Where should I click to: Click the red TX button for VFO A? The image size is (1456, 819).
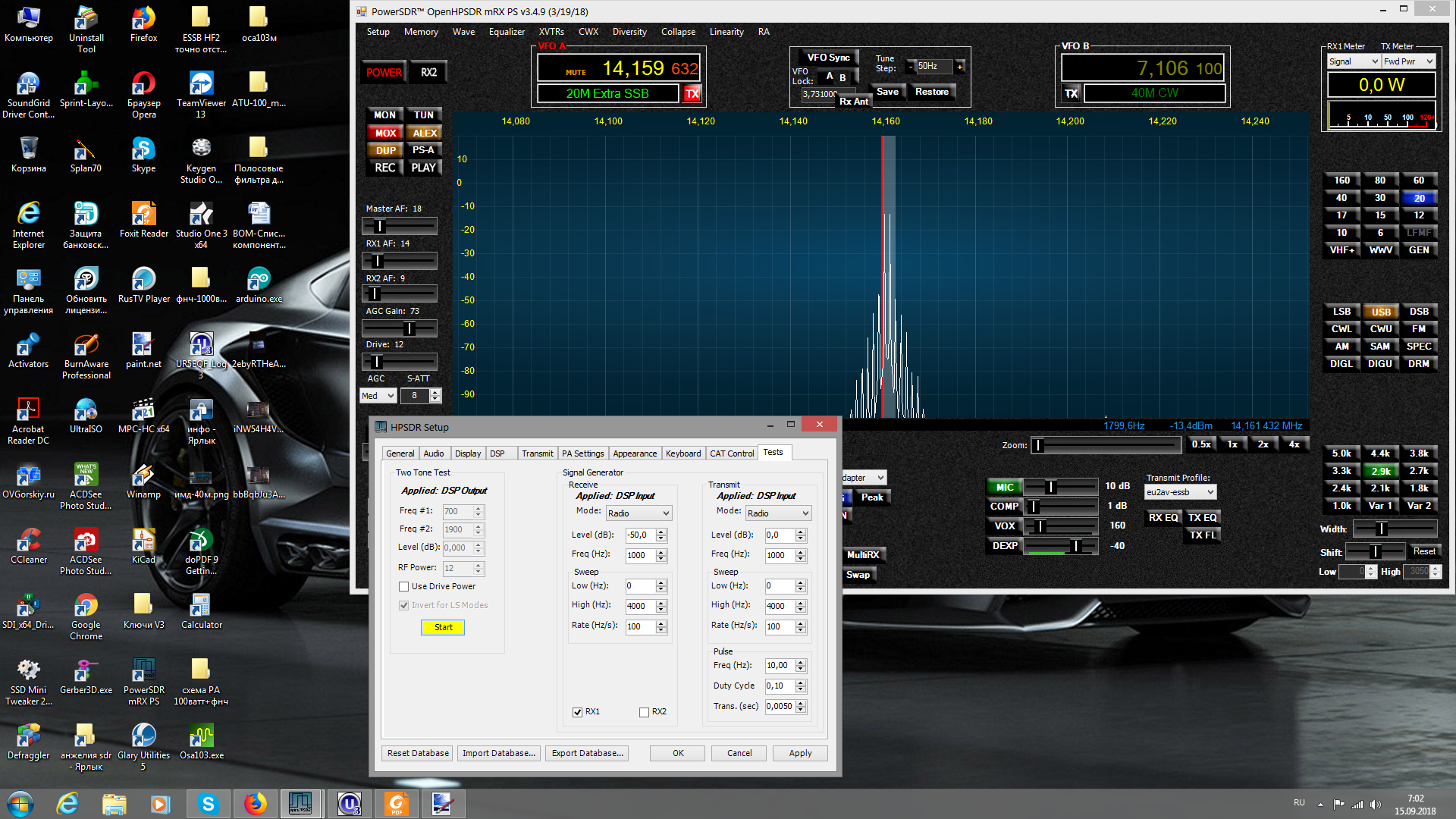point(692,93)
